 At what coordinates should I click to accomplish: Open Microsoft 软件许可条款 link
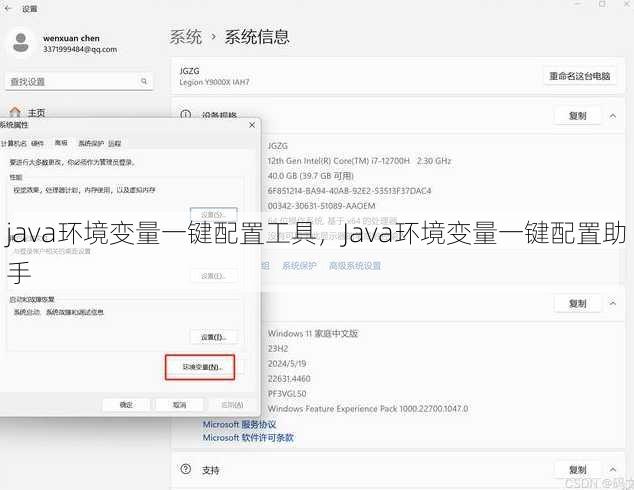click(x=248, y=437)
